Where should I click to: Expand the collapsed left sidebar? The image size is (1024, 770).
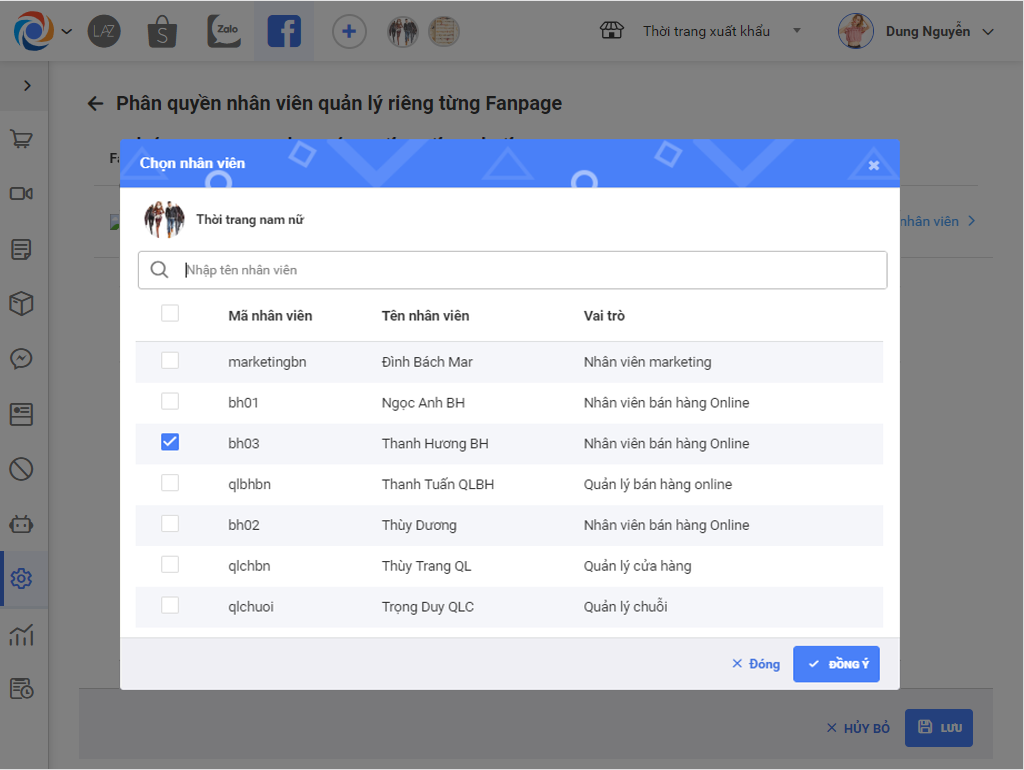tap(27, 86)
